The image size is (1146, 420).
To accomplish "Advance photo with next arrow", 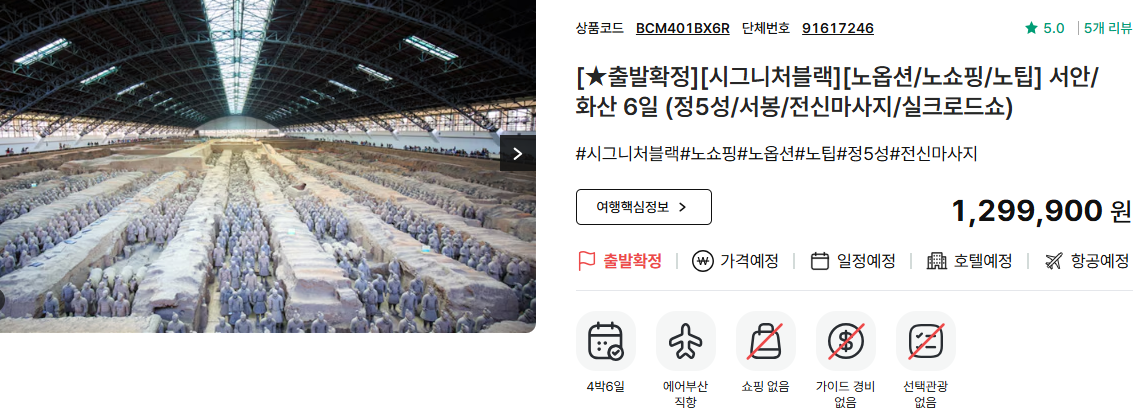I will coord(517,153).
